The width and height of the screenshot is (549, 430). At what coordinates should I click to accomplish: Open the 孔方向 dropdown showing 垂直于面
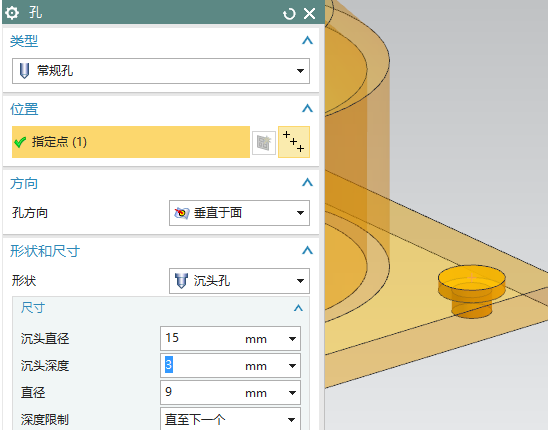pos(239,213)
